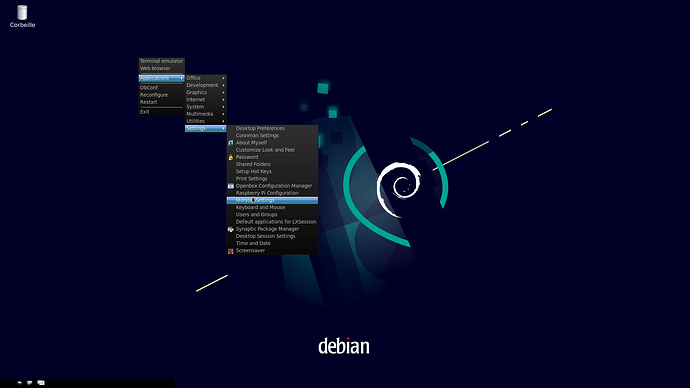Expand the Office submenu
Screen dimensions: 690x388
click(x=206, y=78)
